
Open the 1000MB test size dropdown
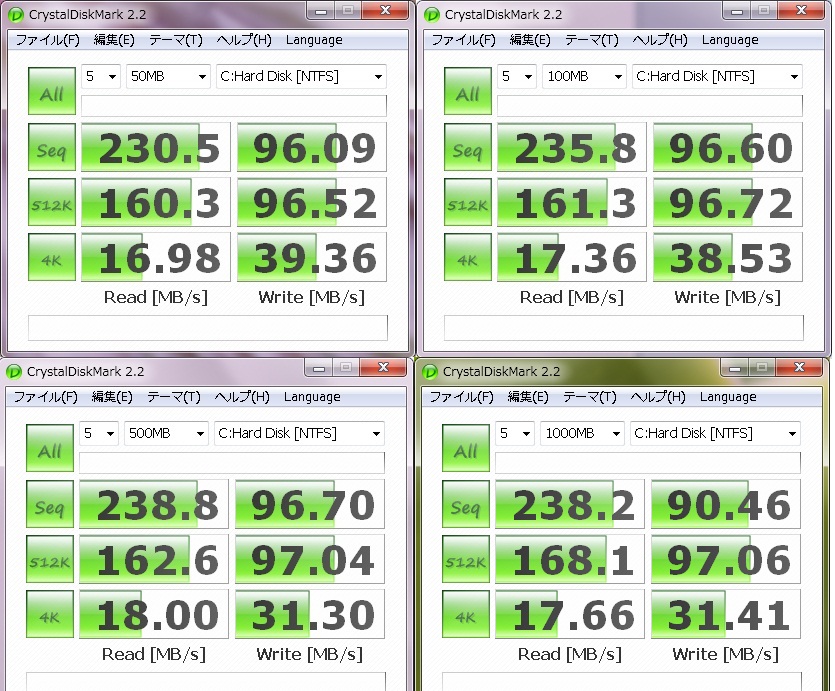pos(582,433)
